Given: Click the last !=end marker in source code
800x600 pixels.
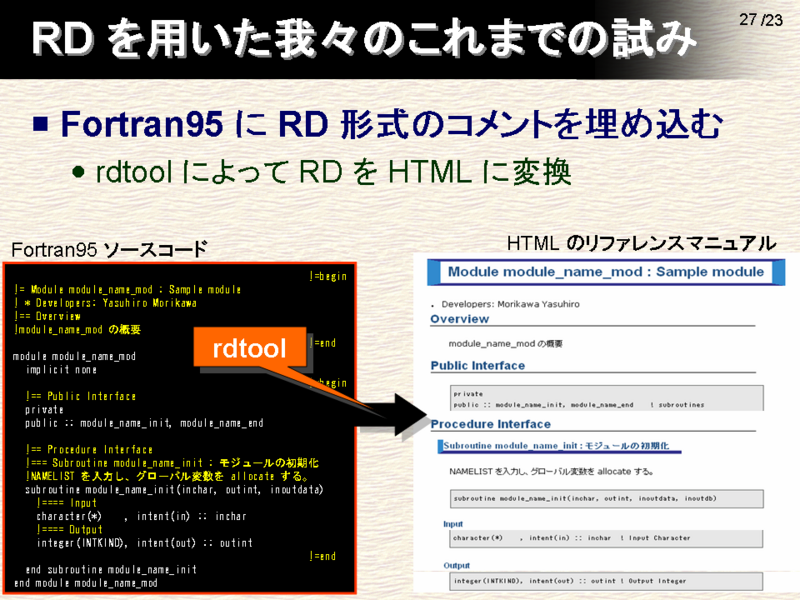Looking at the screenshot, I should pyautogui.click(x=322, y=556).
